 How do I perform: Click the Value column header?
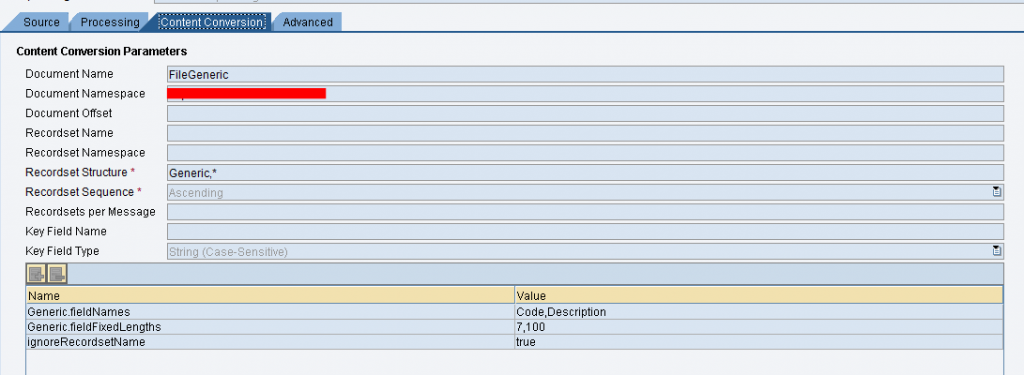(759, 296)
